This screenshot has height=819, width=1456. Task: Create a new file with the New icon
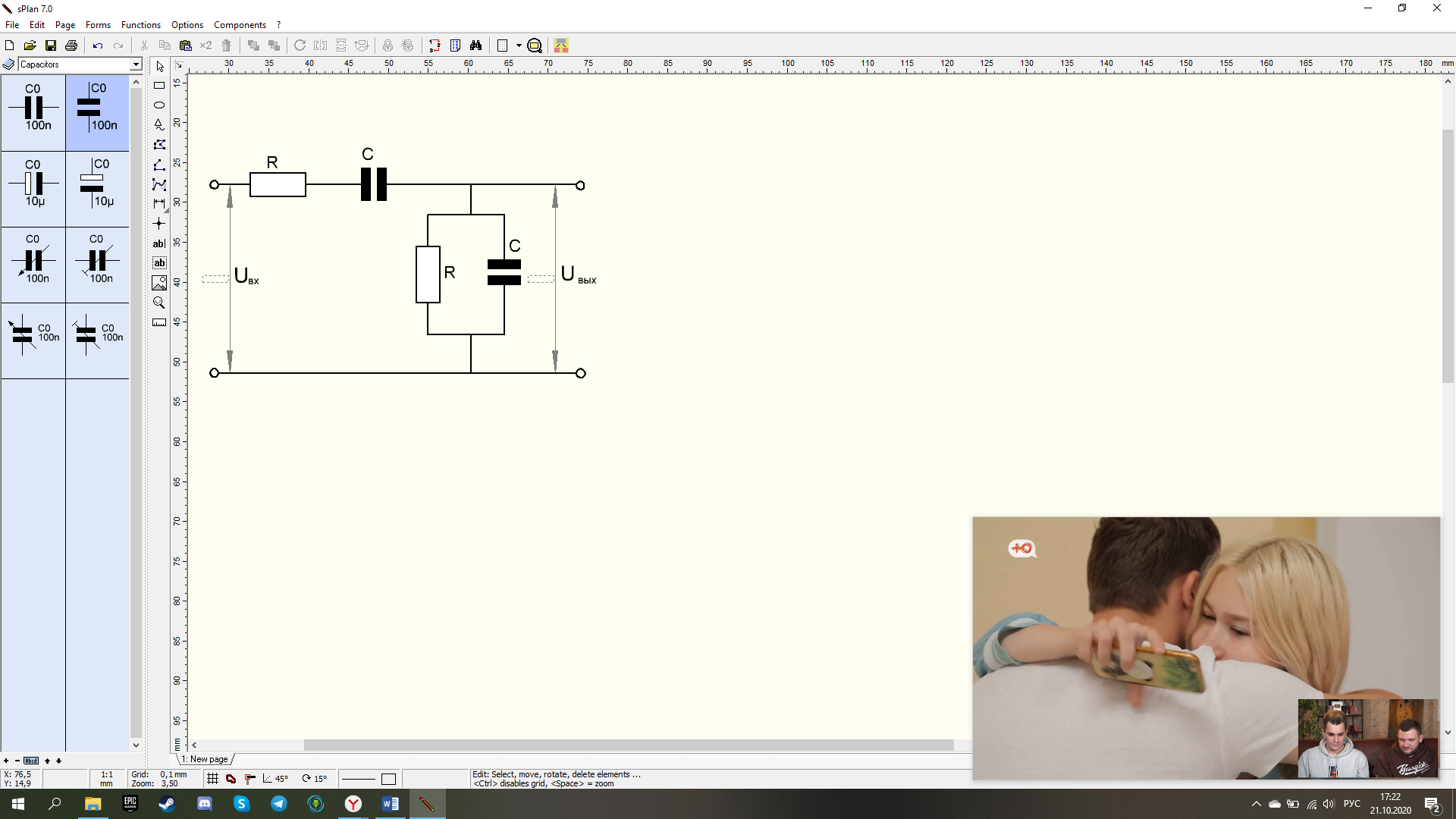(x=10, y=45)
